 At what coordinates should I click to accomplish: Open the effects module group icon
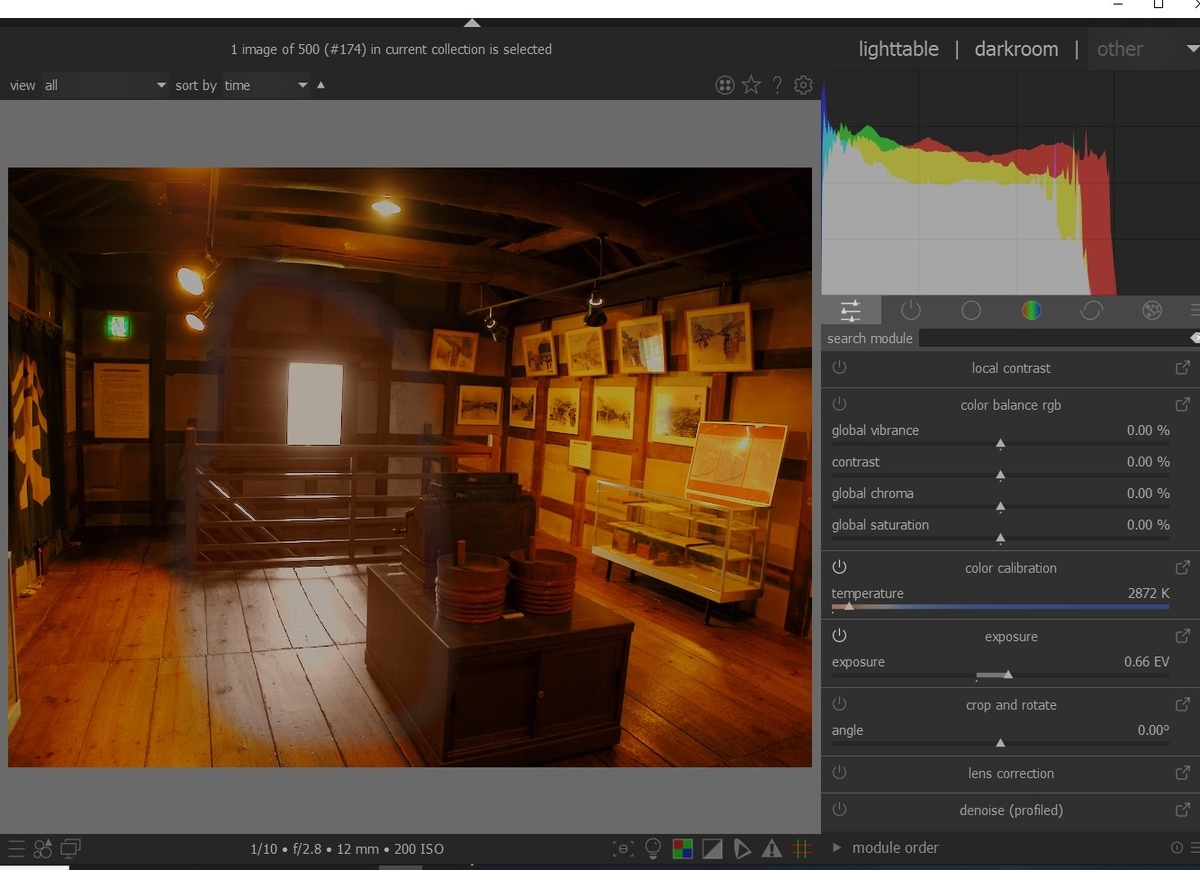pos(1151,310)
